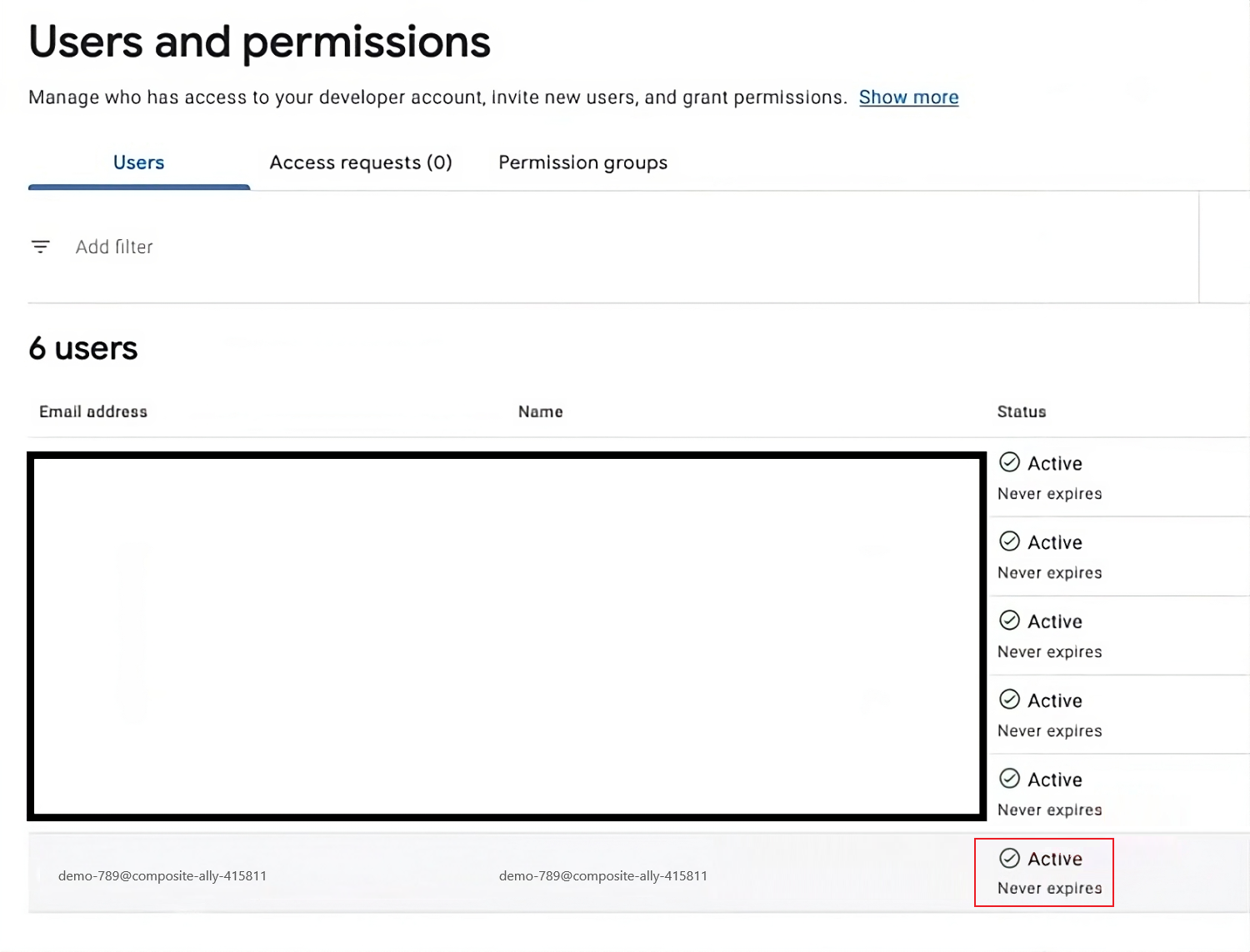Screen dimensions: 1250x952
Task: Click the 6 users heading
Action: [83, 348]
